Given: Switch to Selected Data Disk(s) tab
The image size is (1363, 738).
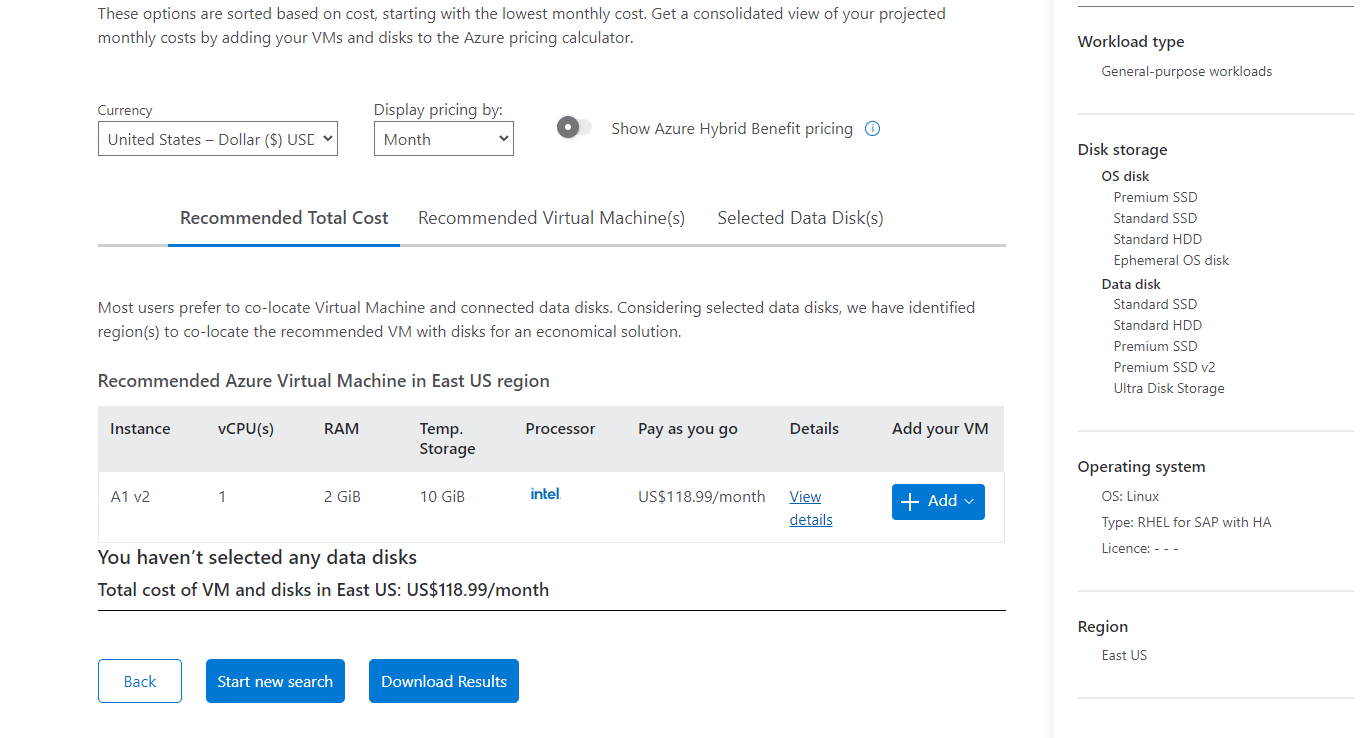Looking at the screenshot, I should [x=800, y=218].
